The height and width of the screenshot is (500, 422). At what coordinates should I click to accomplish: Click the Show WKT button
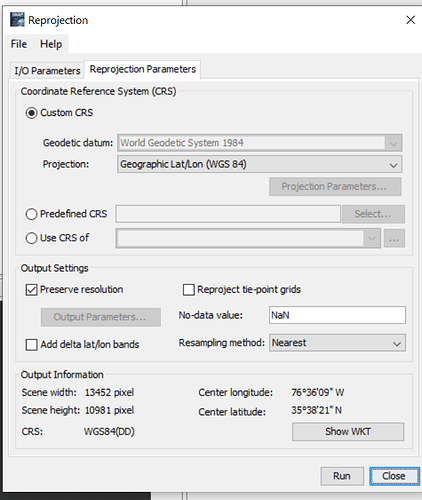(348, 432)
